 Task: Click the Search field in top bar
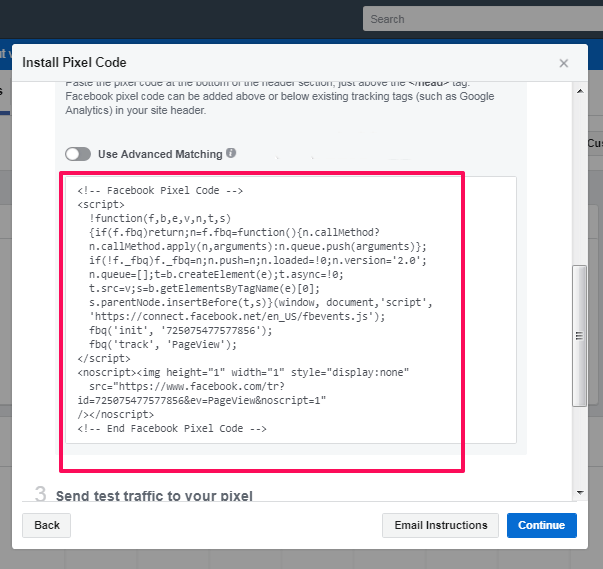[x=483, y=19]
